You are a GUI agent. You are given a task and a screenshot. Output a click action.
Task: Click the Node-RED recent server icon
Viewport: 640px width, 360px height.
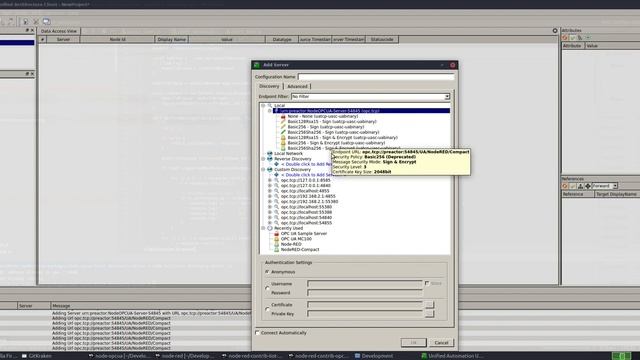[x=276, y=244]
